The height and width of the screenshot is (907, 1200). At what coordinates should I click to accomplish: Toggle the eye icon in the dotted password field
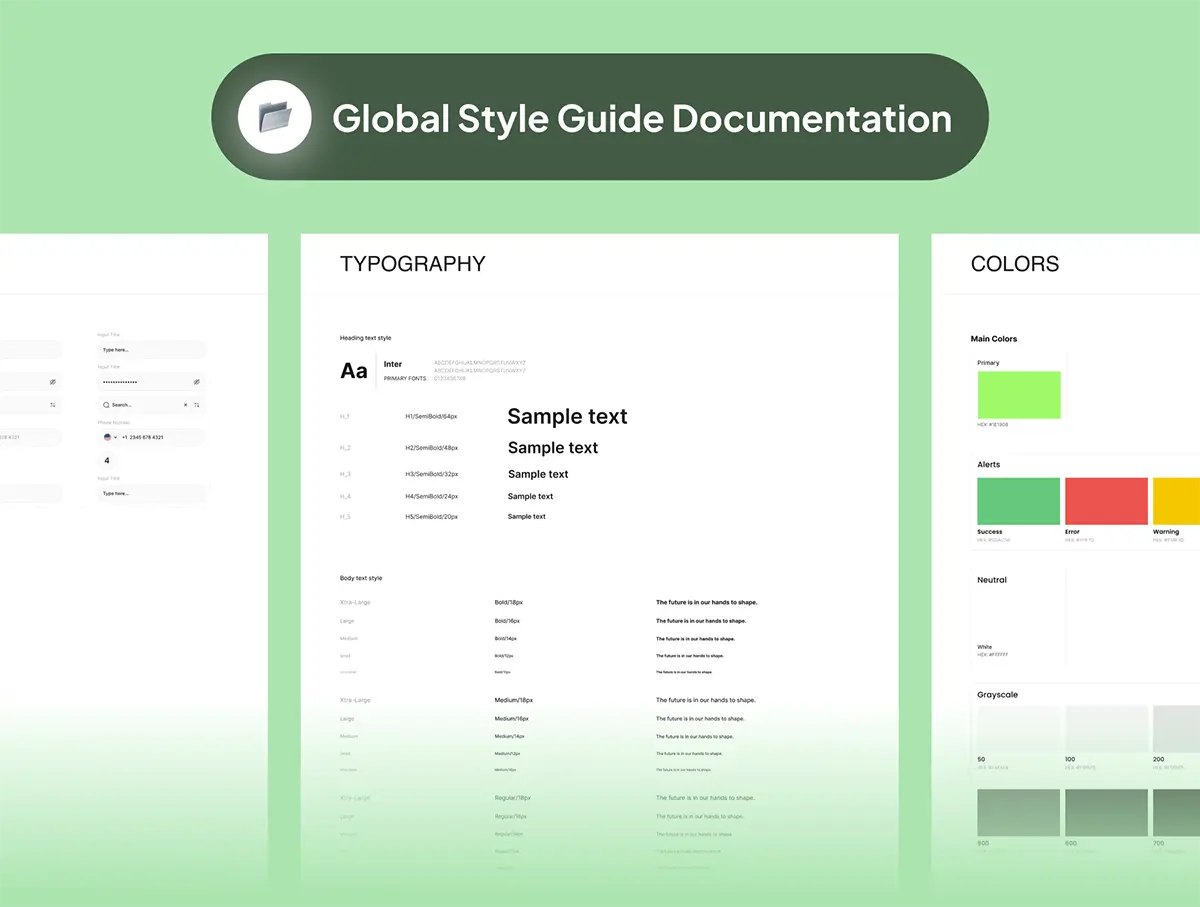(x=196, y=382)
